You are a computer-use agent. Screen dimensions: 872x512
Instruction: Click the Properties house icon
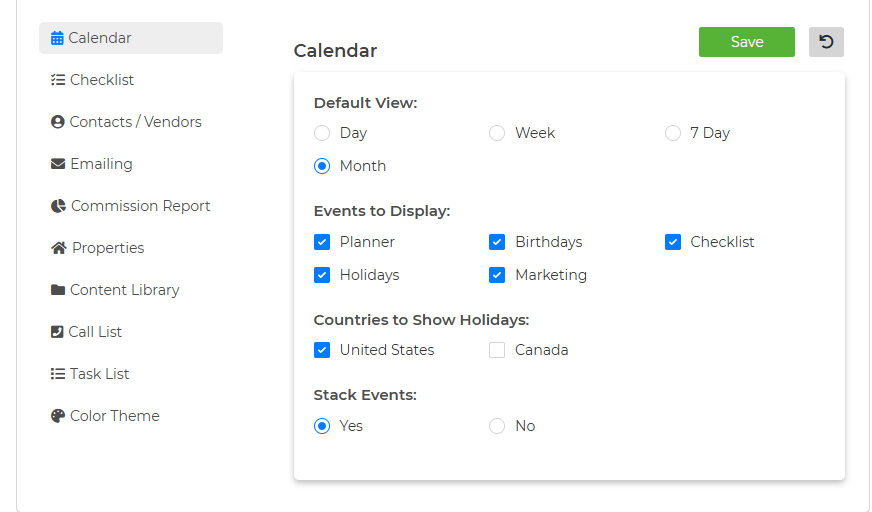pyautogui.click(x=58, y=248)
